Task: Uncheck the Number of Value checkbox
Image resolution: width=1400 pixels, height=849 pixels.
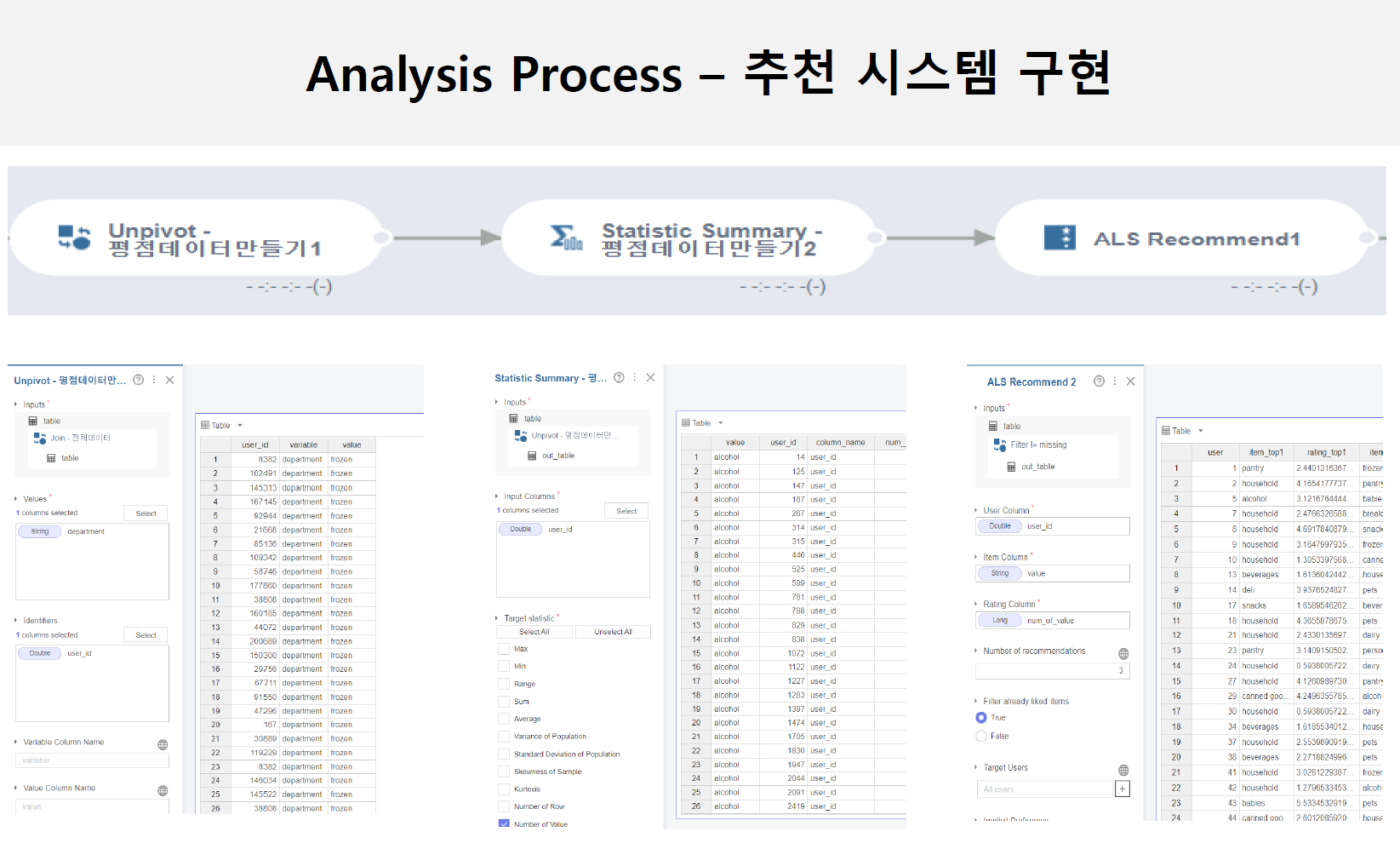Action: coord(504,823)
